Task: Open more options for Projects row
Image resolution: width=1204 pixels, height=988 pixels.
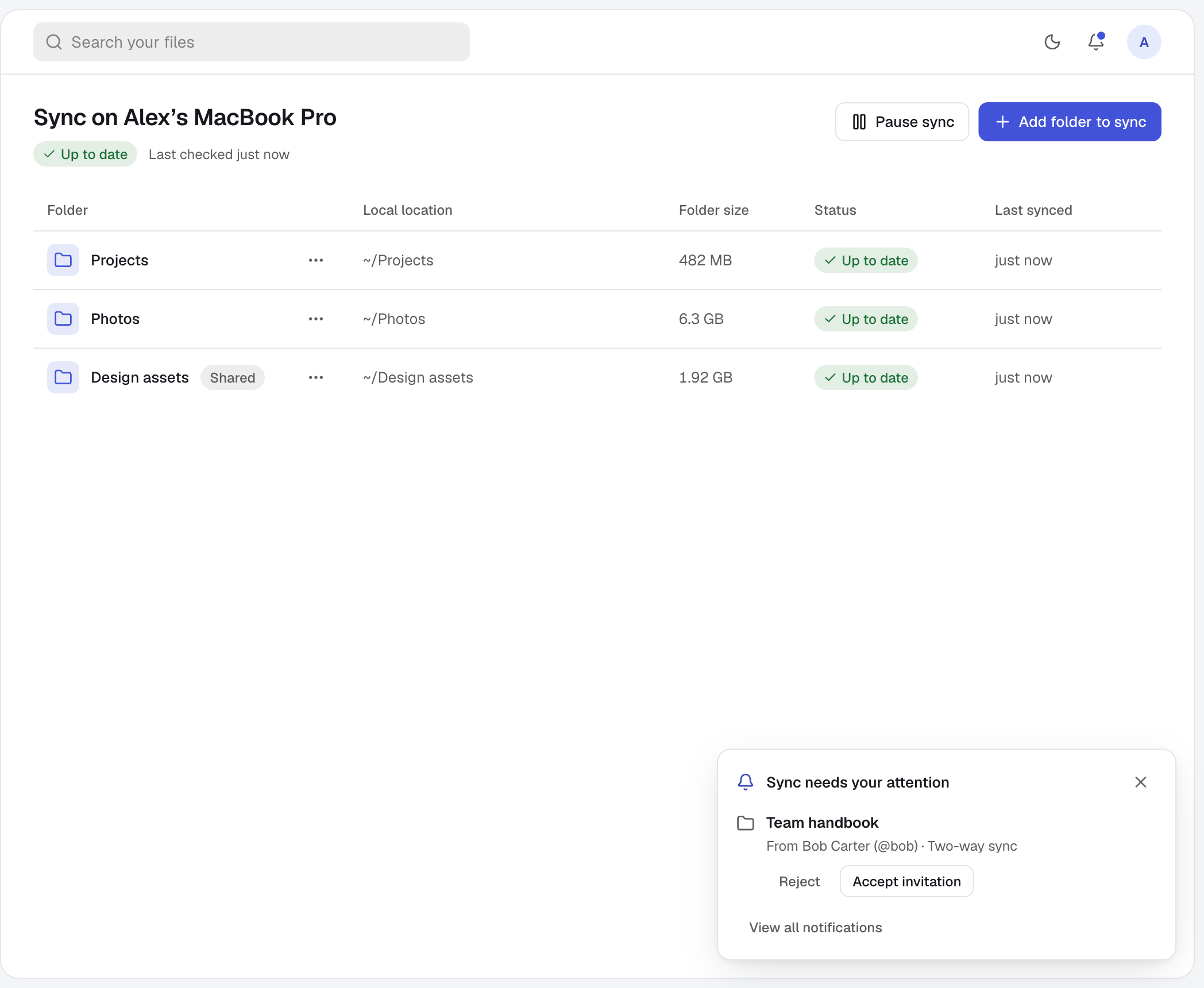Action: pyautogui.click(x=316, y=260)
